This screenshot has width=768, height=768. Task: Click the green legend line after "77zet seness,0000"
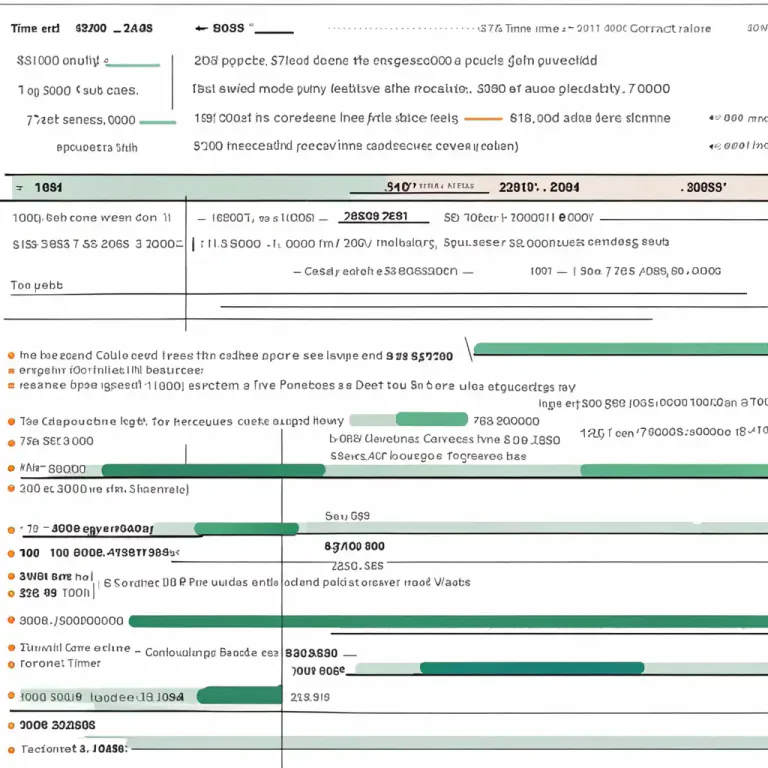tap(158, 122)
